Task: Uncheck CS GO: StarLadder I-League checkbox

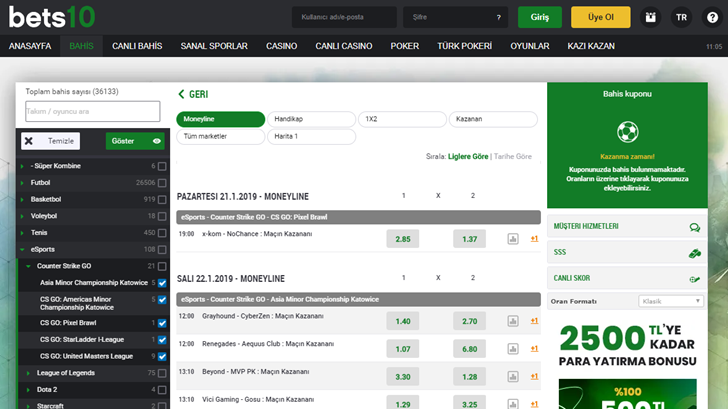Action: point(162,340)
